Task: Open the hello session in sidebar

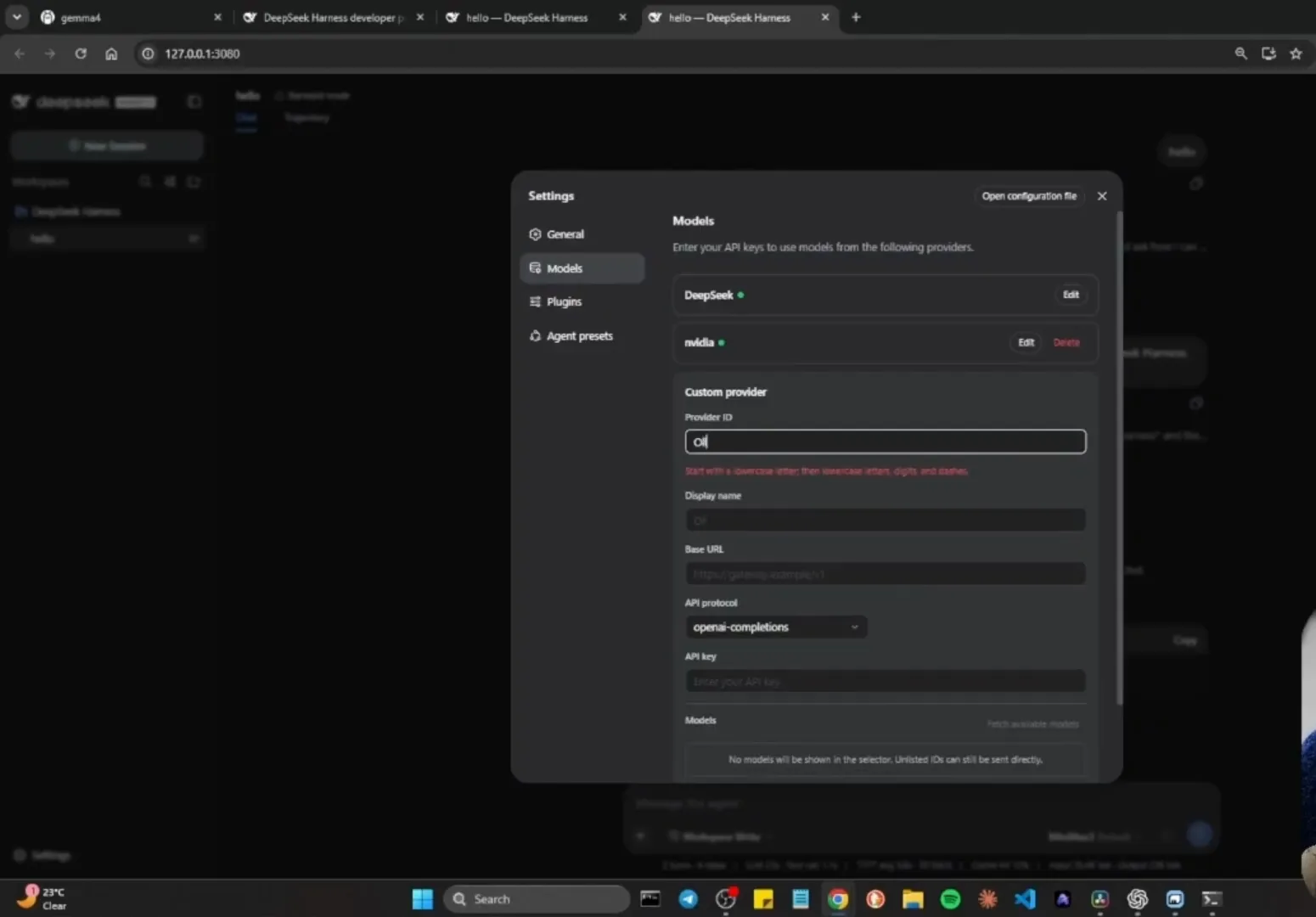Action: click(107, 239)
